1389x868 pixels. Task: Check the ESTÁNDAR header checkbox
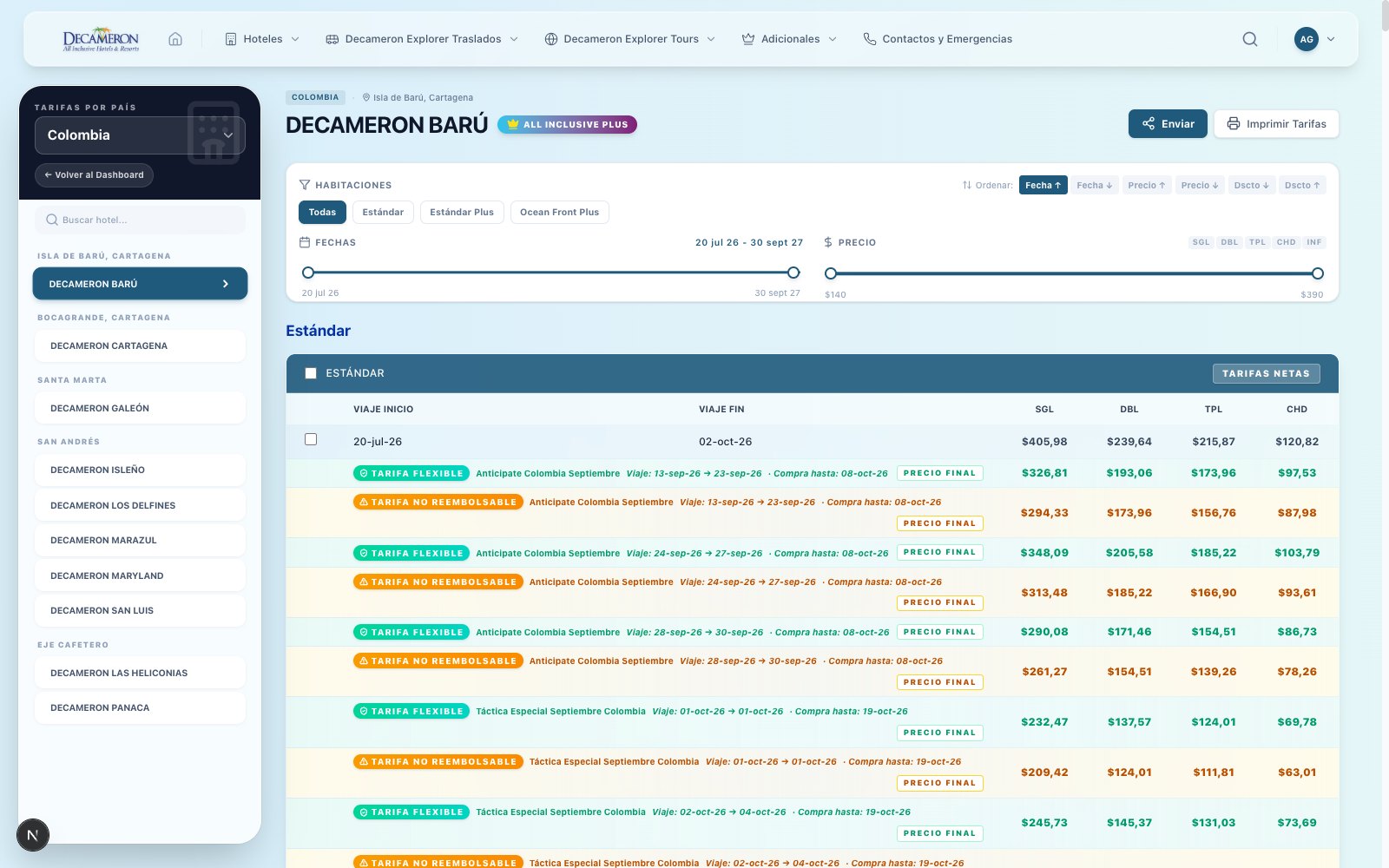311,373
